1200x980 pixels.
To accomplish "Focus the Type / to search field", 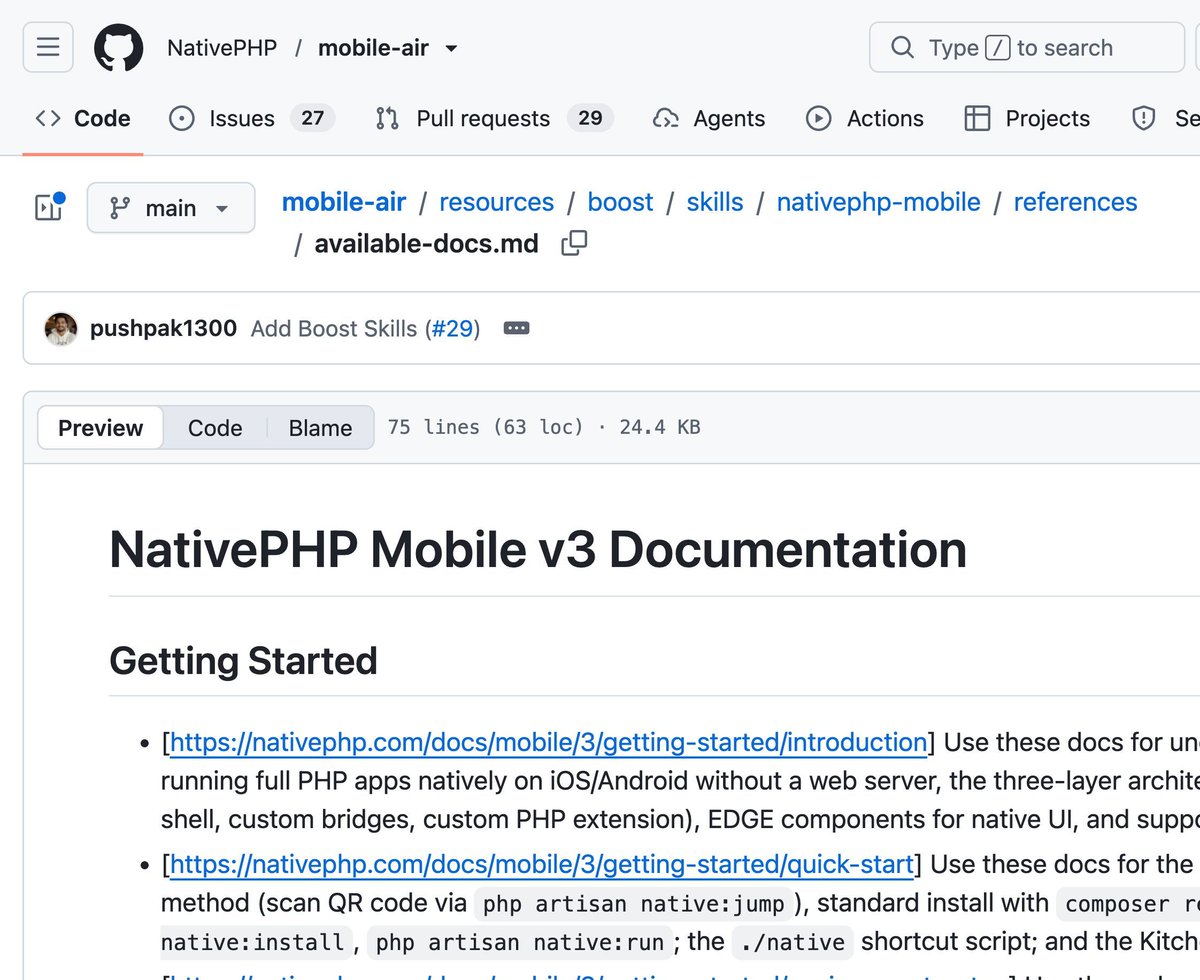I will [x=1026, y=48].
